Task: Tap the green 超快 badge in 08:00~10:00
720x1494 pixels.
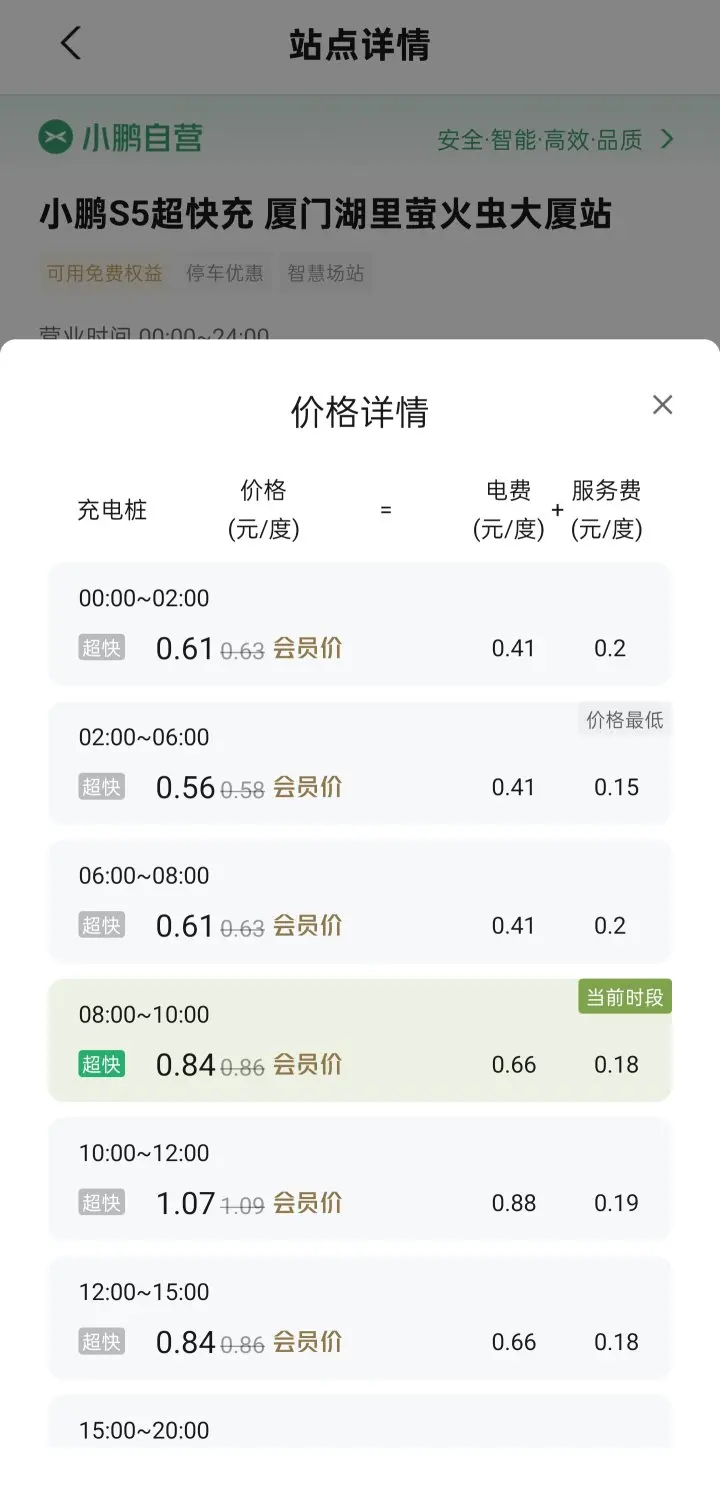Action: click(102, 1064)
